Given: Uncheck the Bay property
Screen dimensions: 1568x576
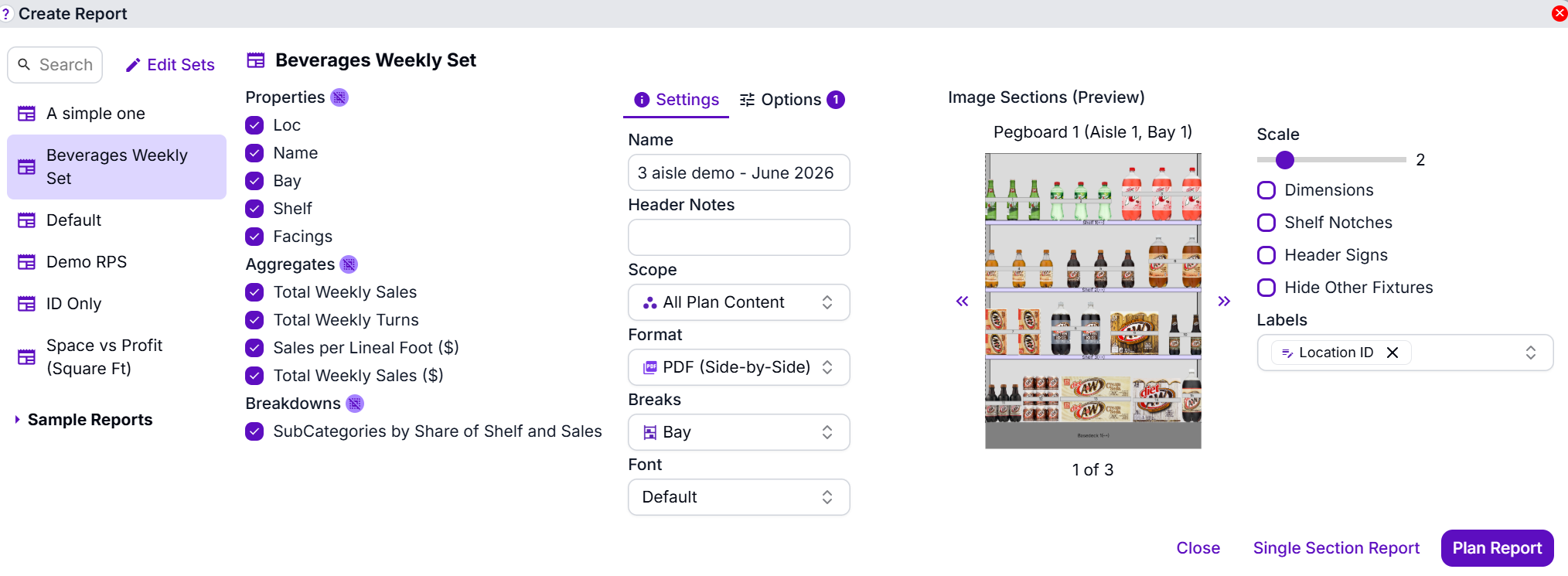Looking at the screenshot, I should click(x=254, y=181).
